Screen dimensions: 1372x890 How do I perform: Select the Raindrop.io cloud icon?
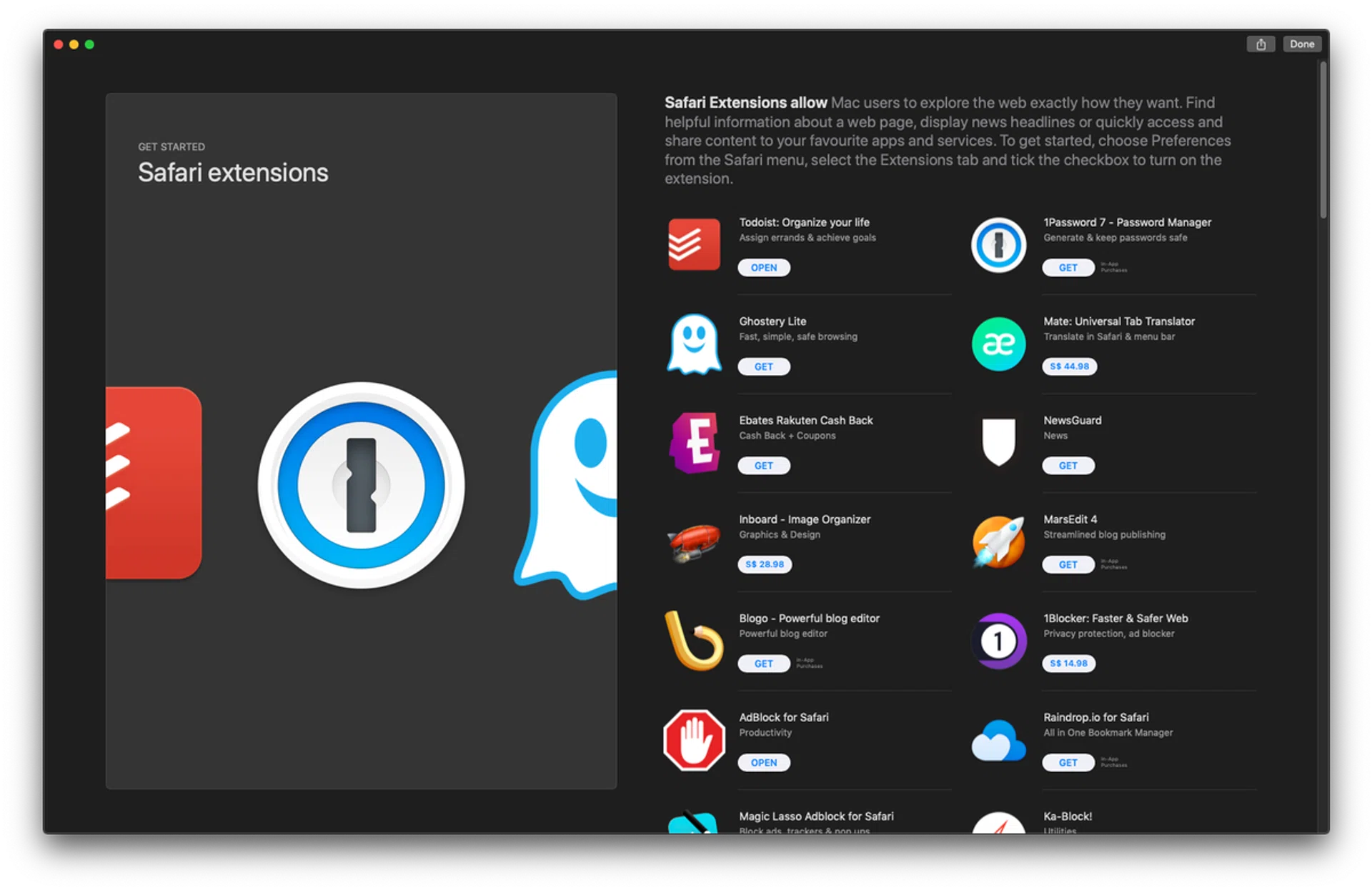(x=998, y=741)
